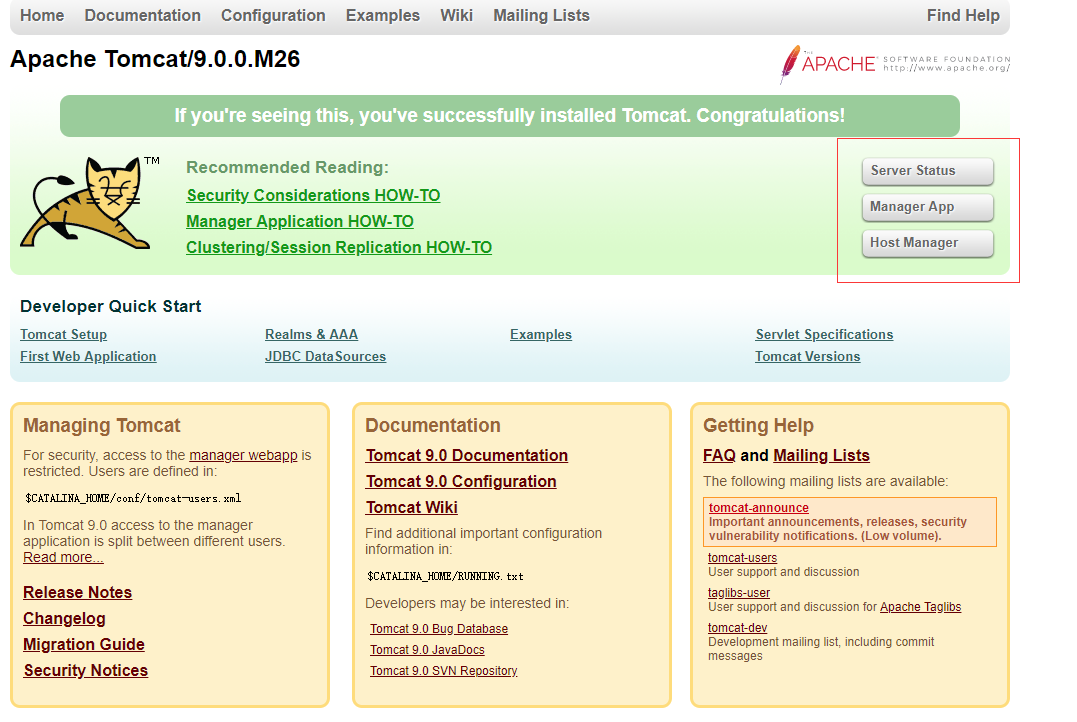The image size is (1077, 722).
Task: Open Mailing Lists in the top navigation
Action: point(541,15)
